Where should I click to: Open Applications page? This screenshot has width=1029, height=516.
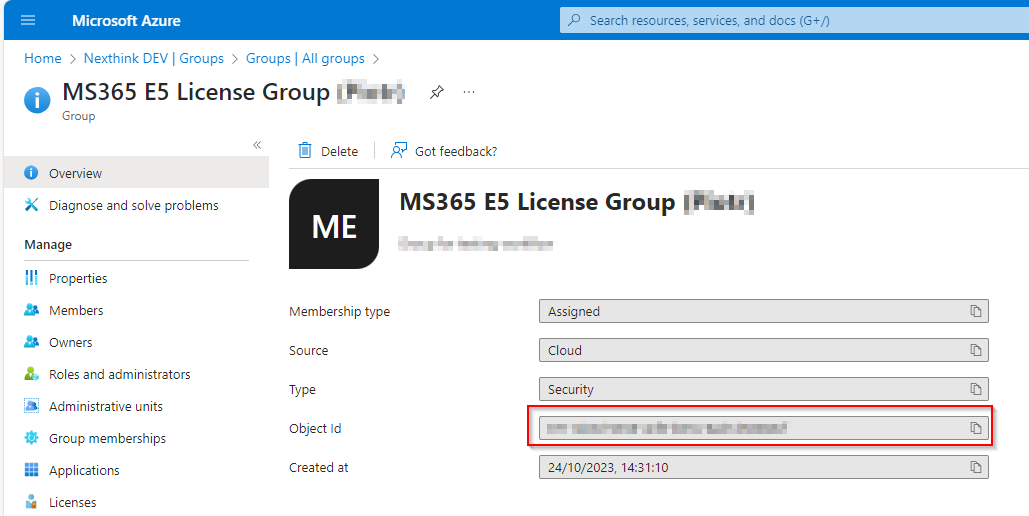pyautogui.click(x=84, y=470)
